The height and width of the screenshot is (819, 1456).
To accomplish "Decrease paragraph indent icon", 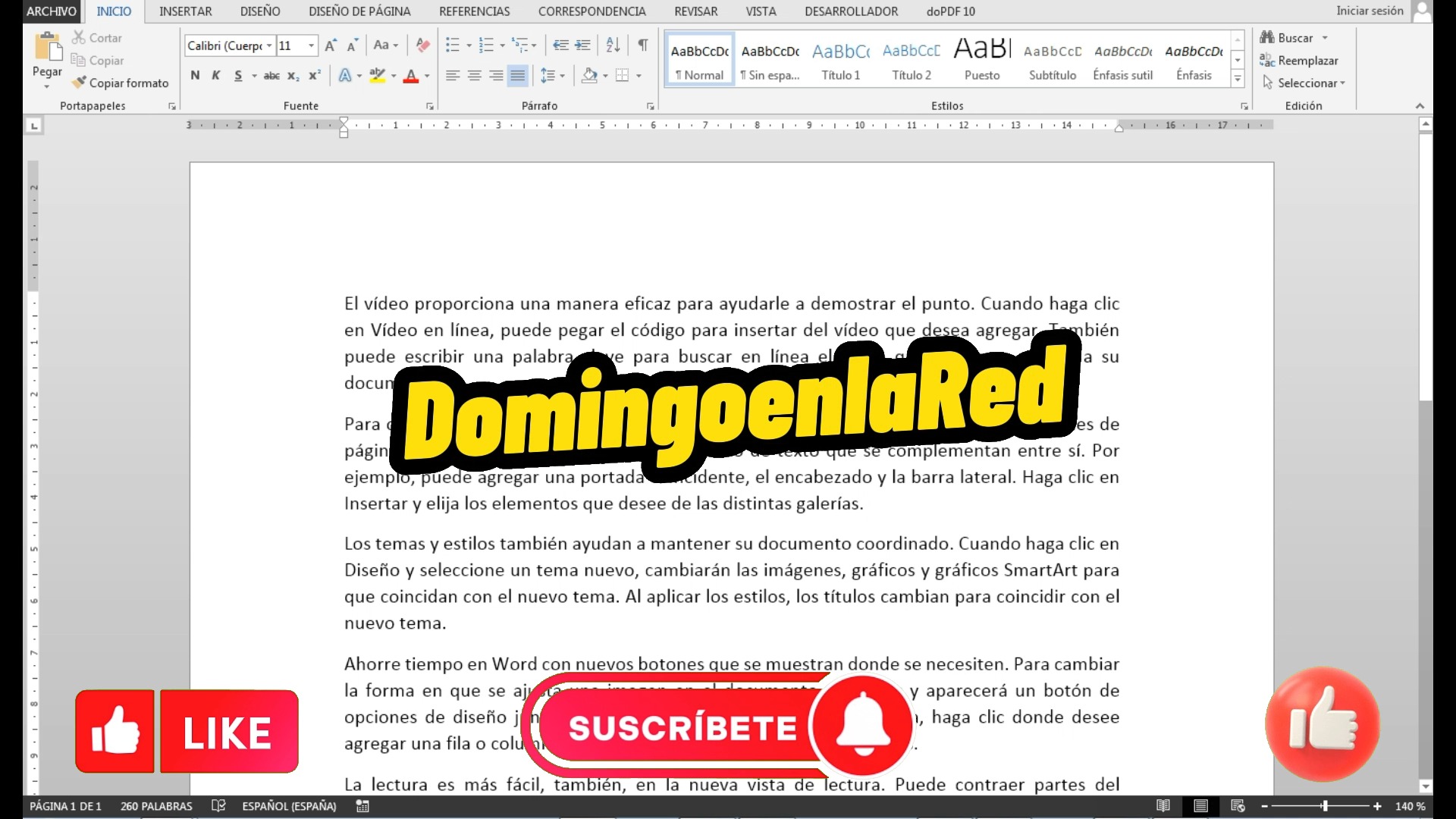I will point(560,45).
